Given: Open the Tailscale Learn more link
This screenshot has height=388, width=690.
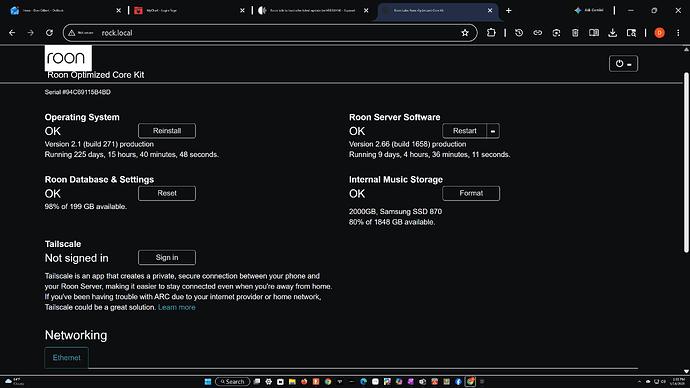Looking at the screenshot, I should coord(176,307).
